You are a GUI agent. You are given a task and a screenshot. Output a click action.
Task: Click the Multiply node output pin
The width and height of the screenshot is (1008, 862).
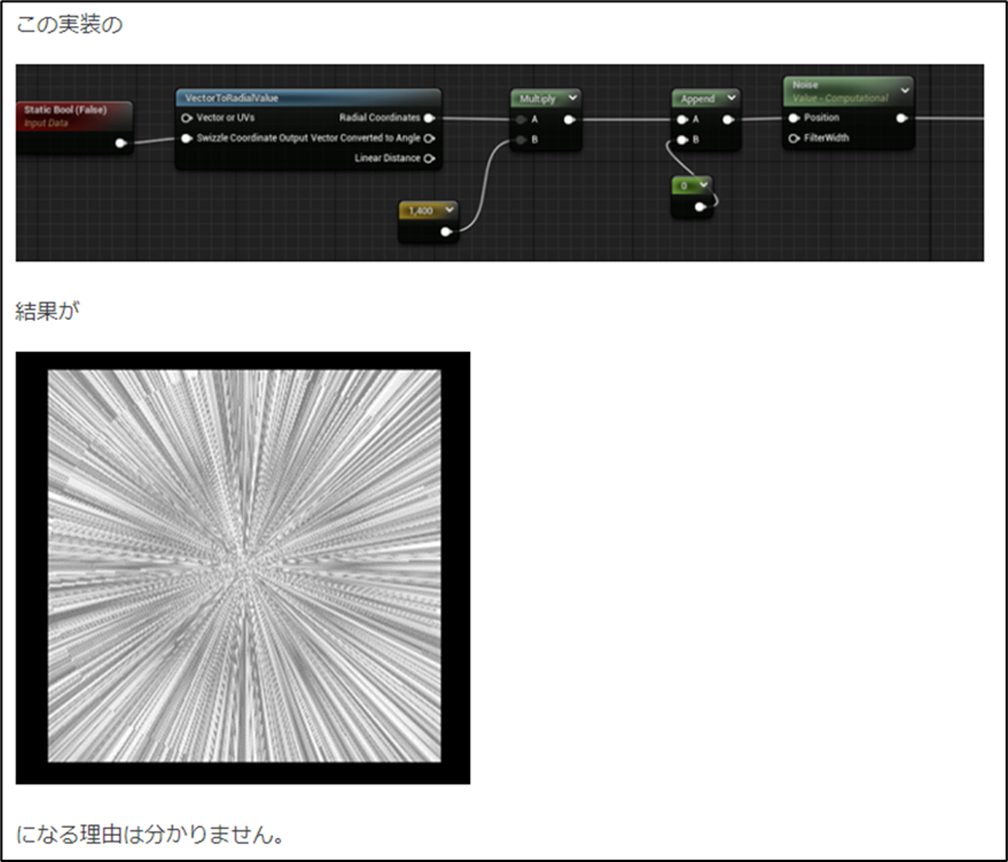(x=569, y=120)
